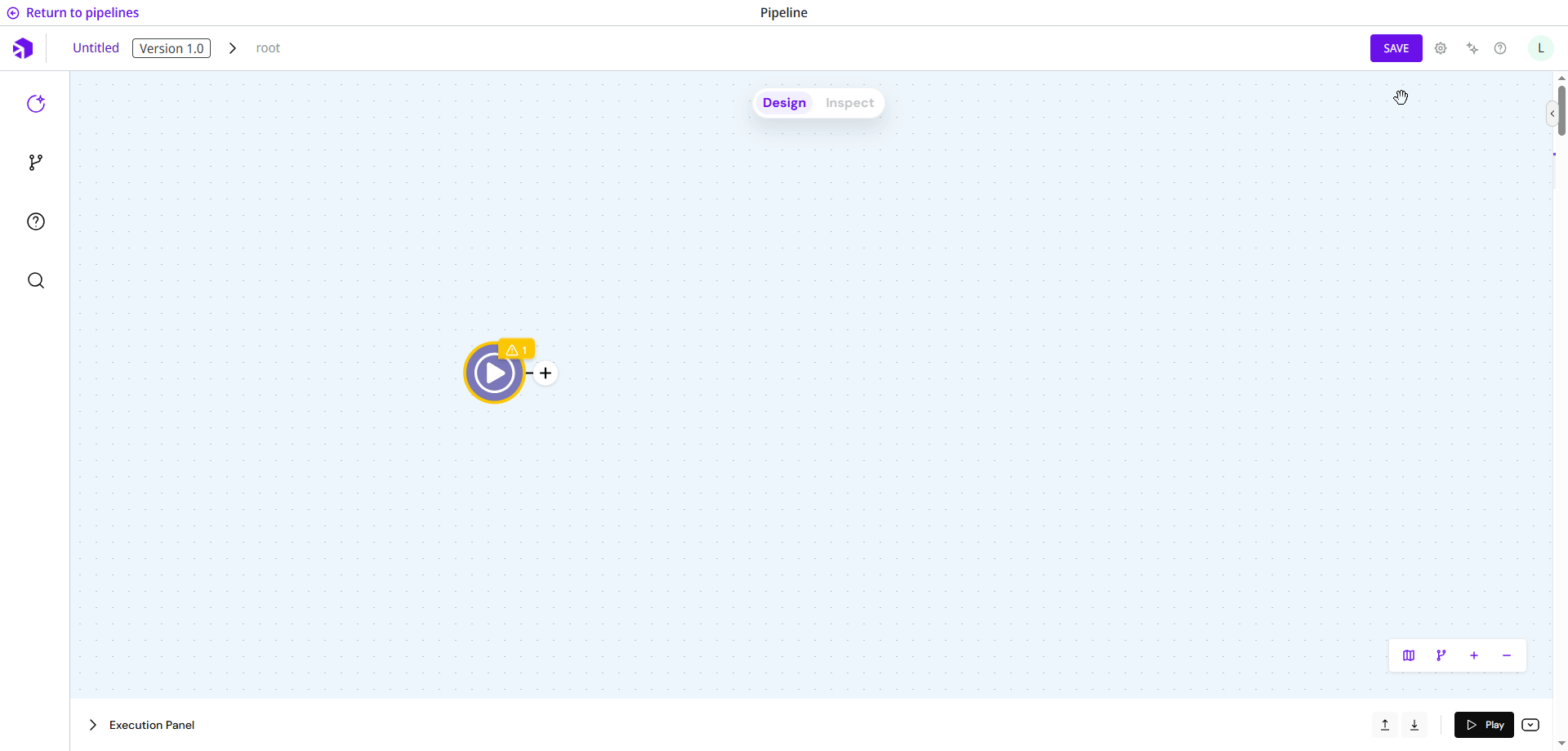Expand the Execution Panel
This screenshot has width=1568, height=751.
(93, 725)
